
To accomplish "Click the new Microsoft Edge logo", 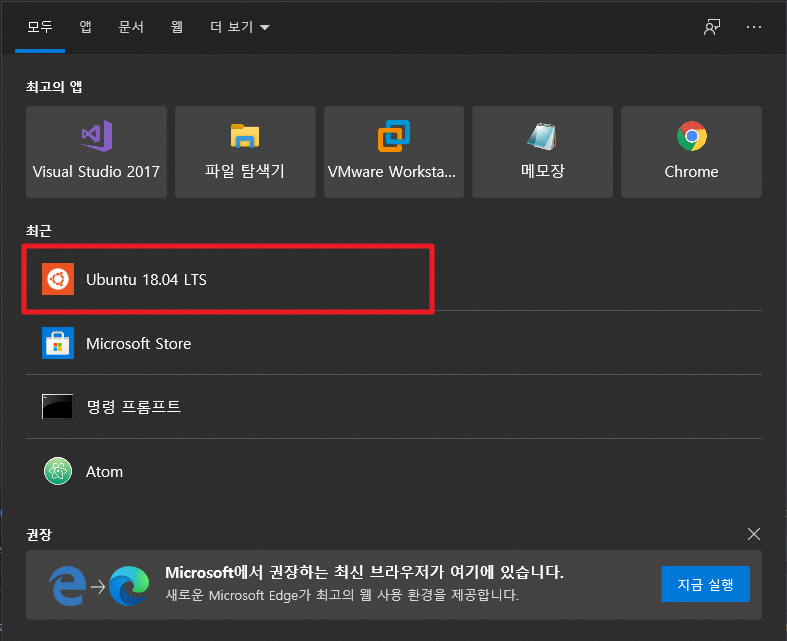I will pyautogui.click(x=129, y=585).
